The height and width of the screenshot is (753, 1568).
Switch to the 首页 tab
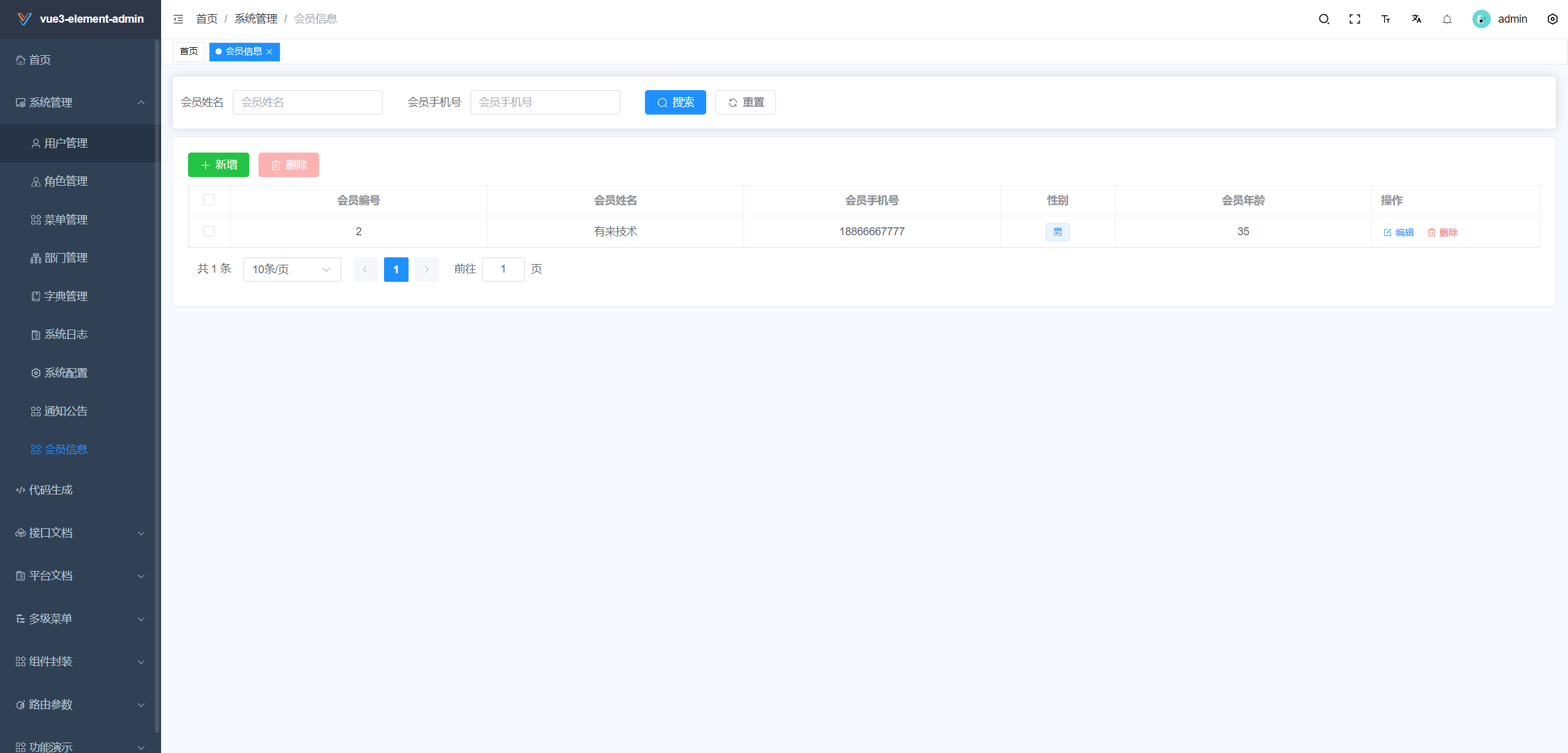189,51
